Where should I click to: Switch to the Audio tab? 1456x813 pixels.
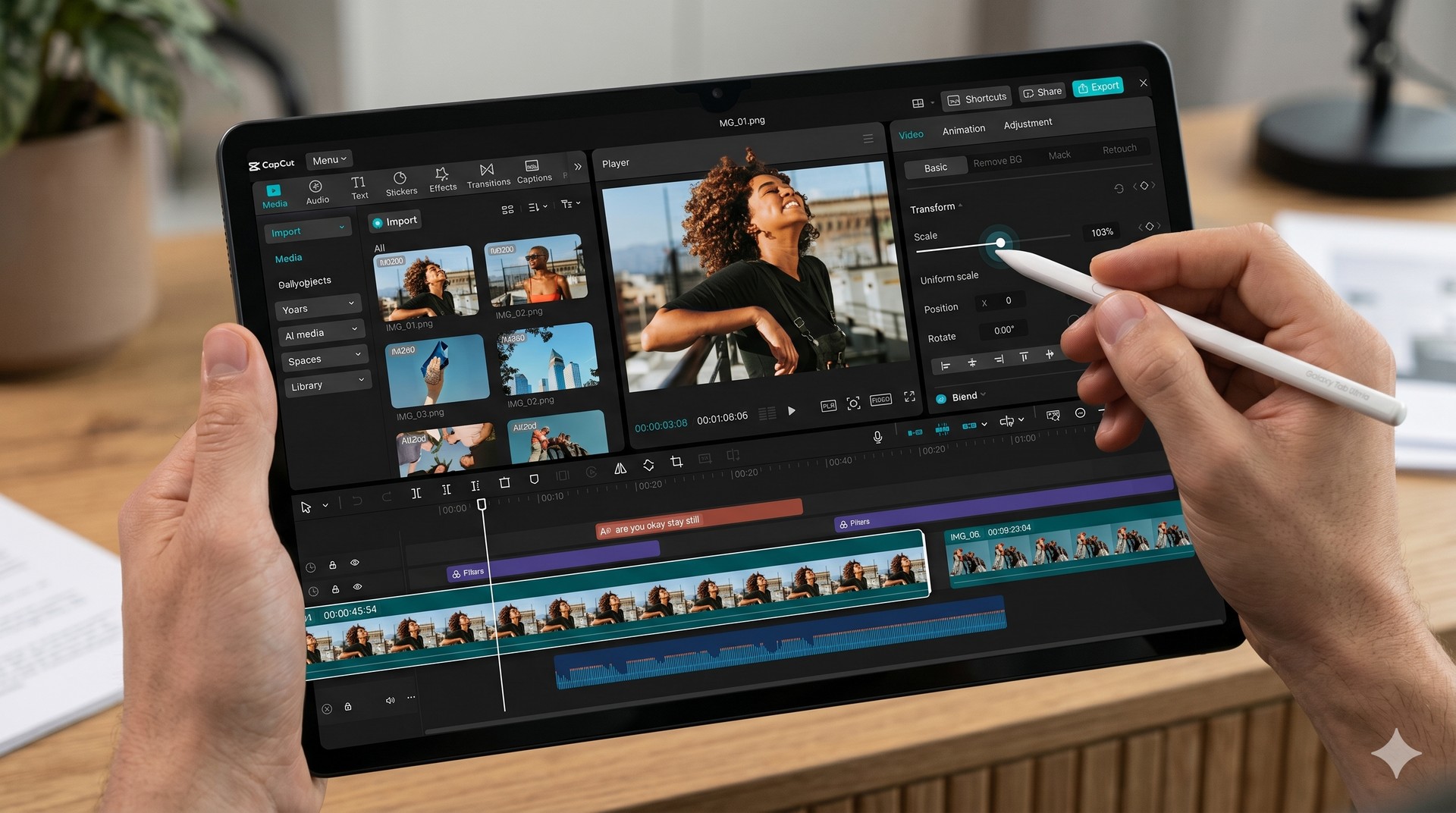(316, 192)
